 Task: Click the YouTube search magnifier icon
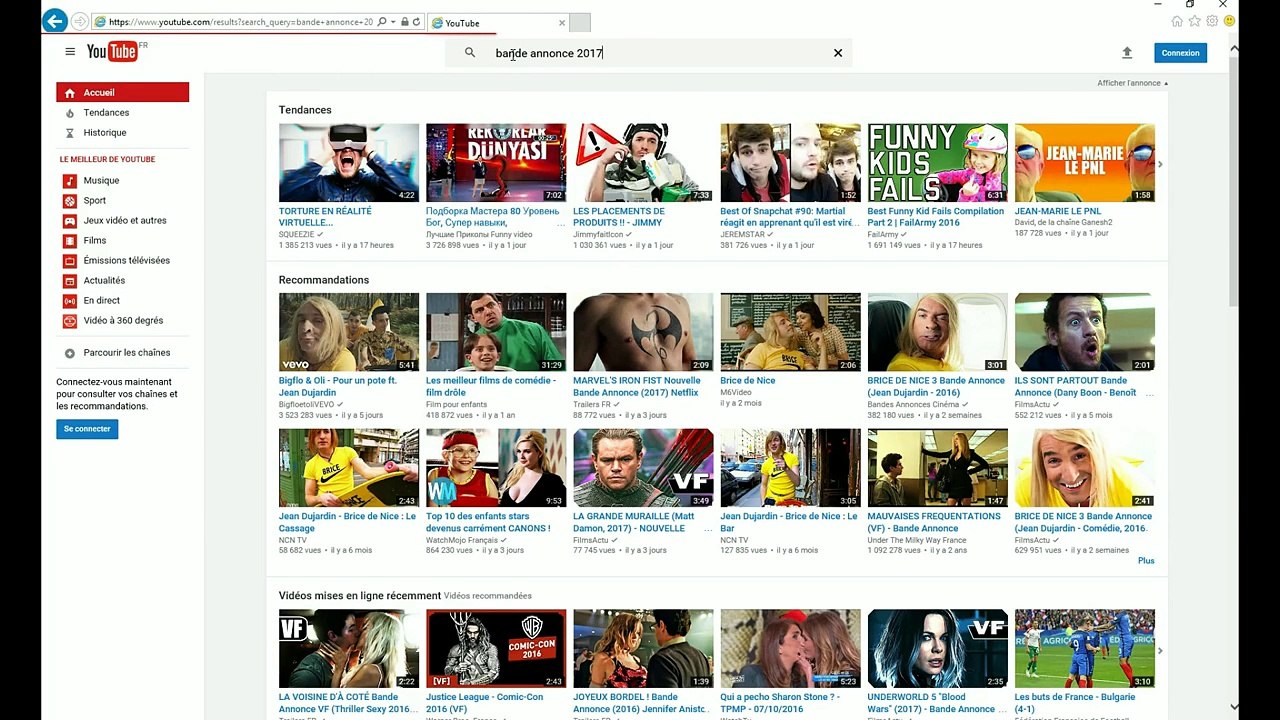coord(470,53)
